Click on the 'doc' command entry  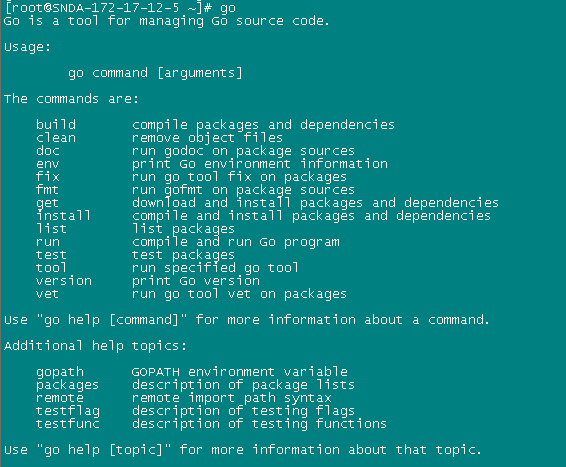coord(48,150)
